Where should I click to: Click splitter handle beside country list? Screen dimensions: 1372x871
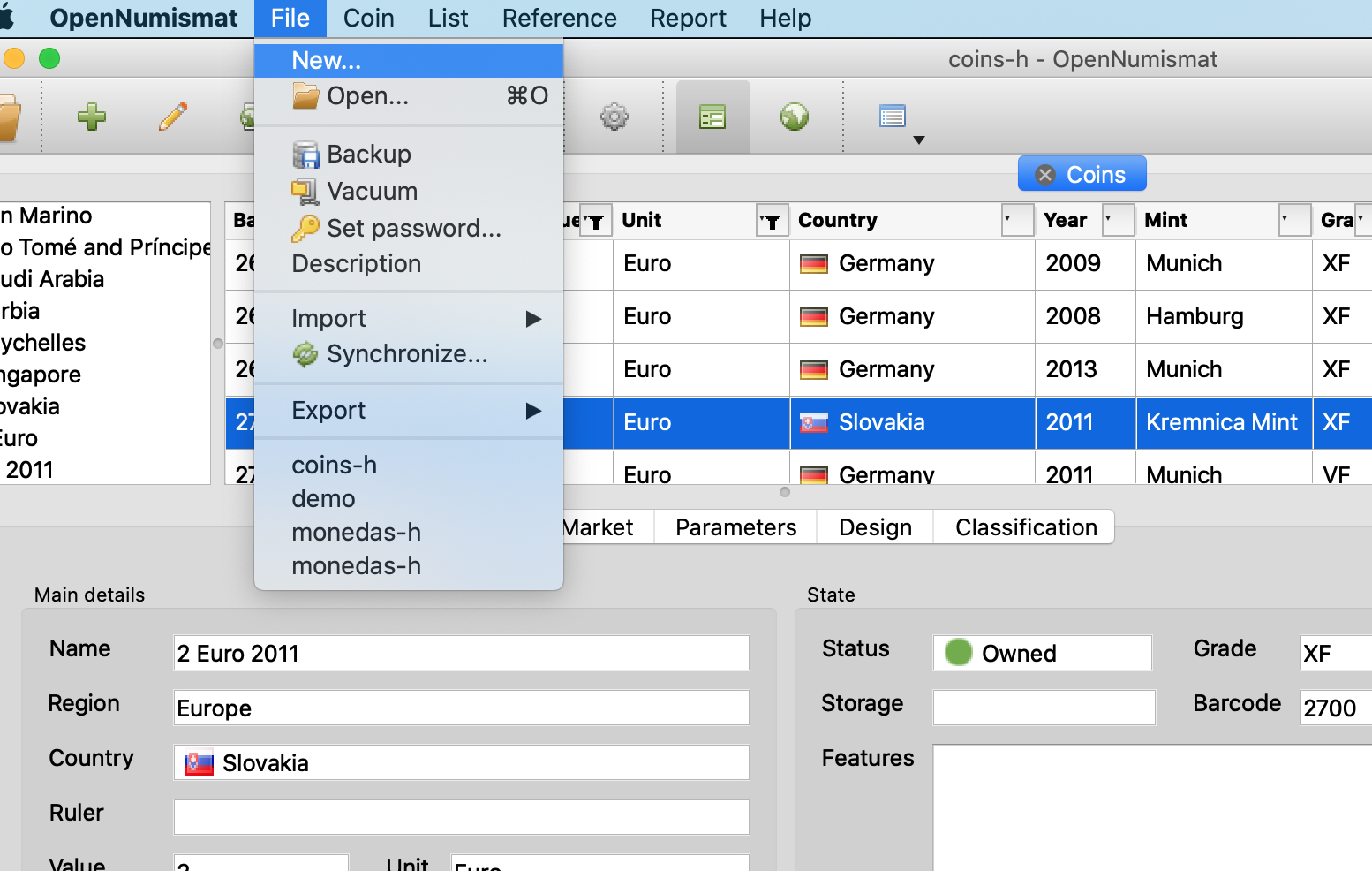click(x=218, y=344)
